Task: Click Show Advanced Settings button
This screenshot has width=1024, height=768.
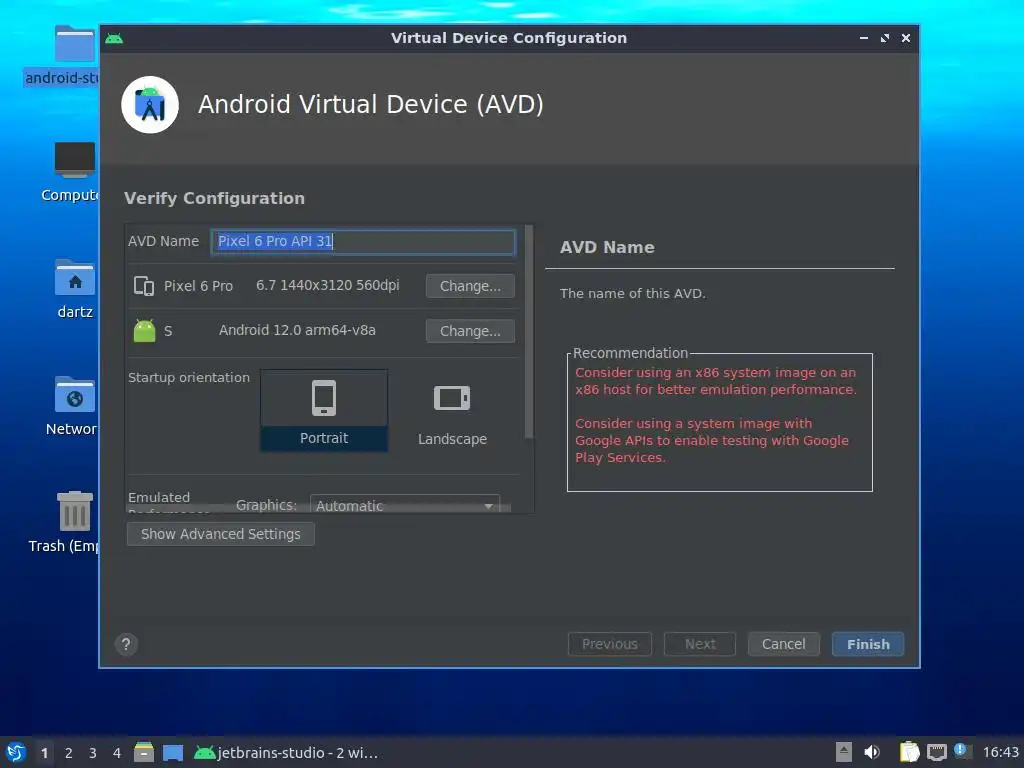Action: pos(221,534)
